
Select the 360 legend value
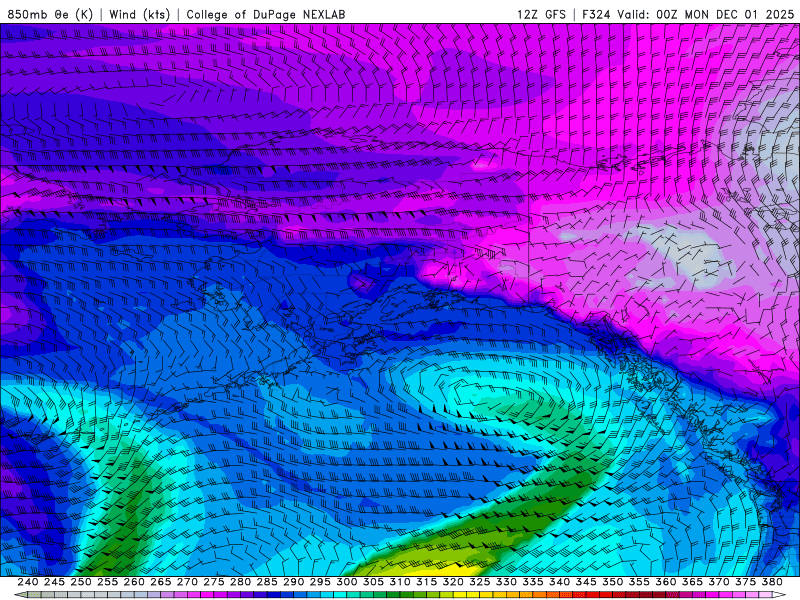(665, 582)
